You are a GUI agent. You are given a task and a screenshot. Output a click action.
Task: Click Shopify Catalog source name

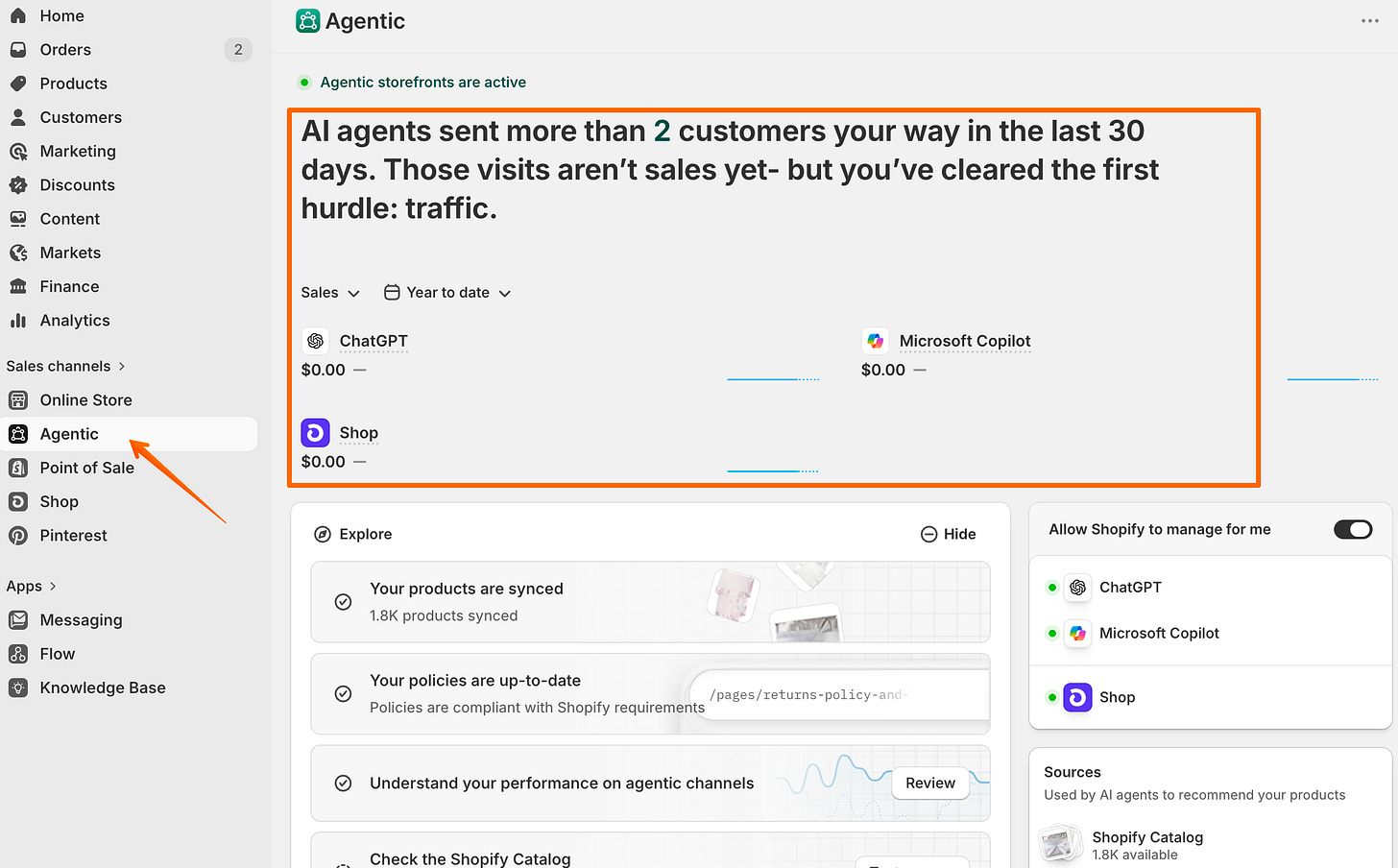(1147, 837)
